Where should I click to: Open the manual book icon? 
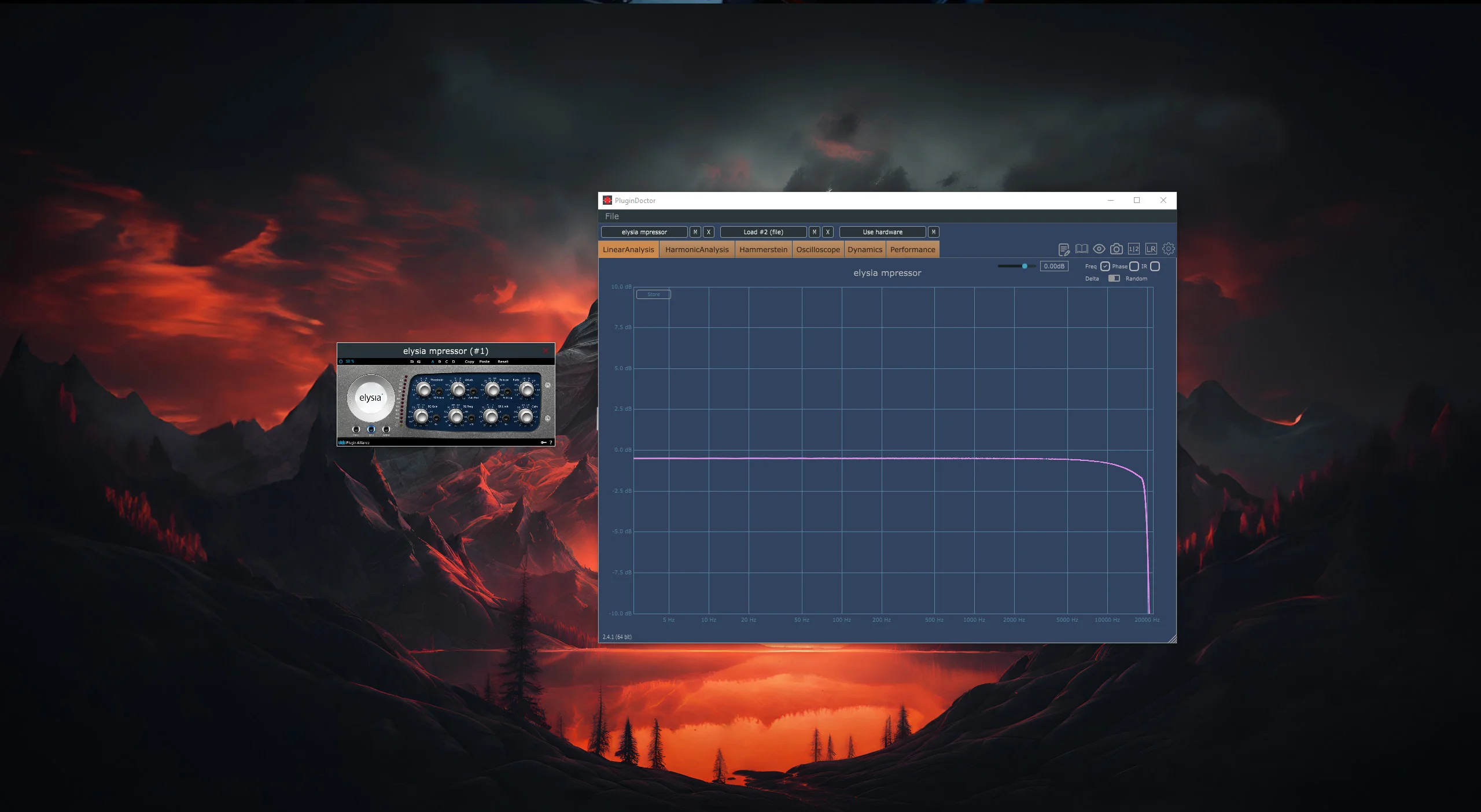1081,249
